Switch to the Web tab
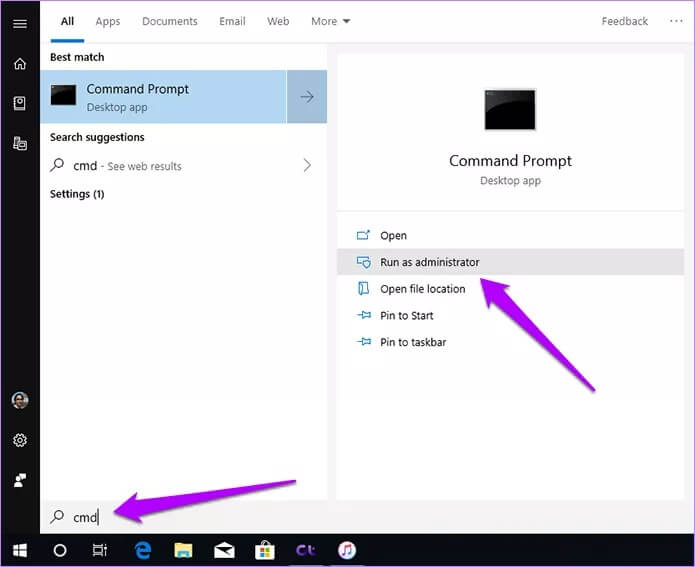 (x=278, y=21)
